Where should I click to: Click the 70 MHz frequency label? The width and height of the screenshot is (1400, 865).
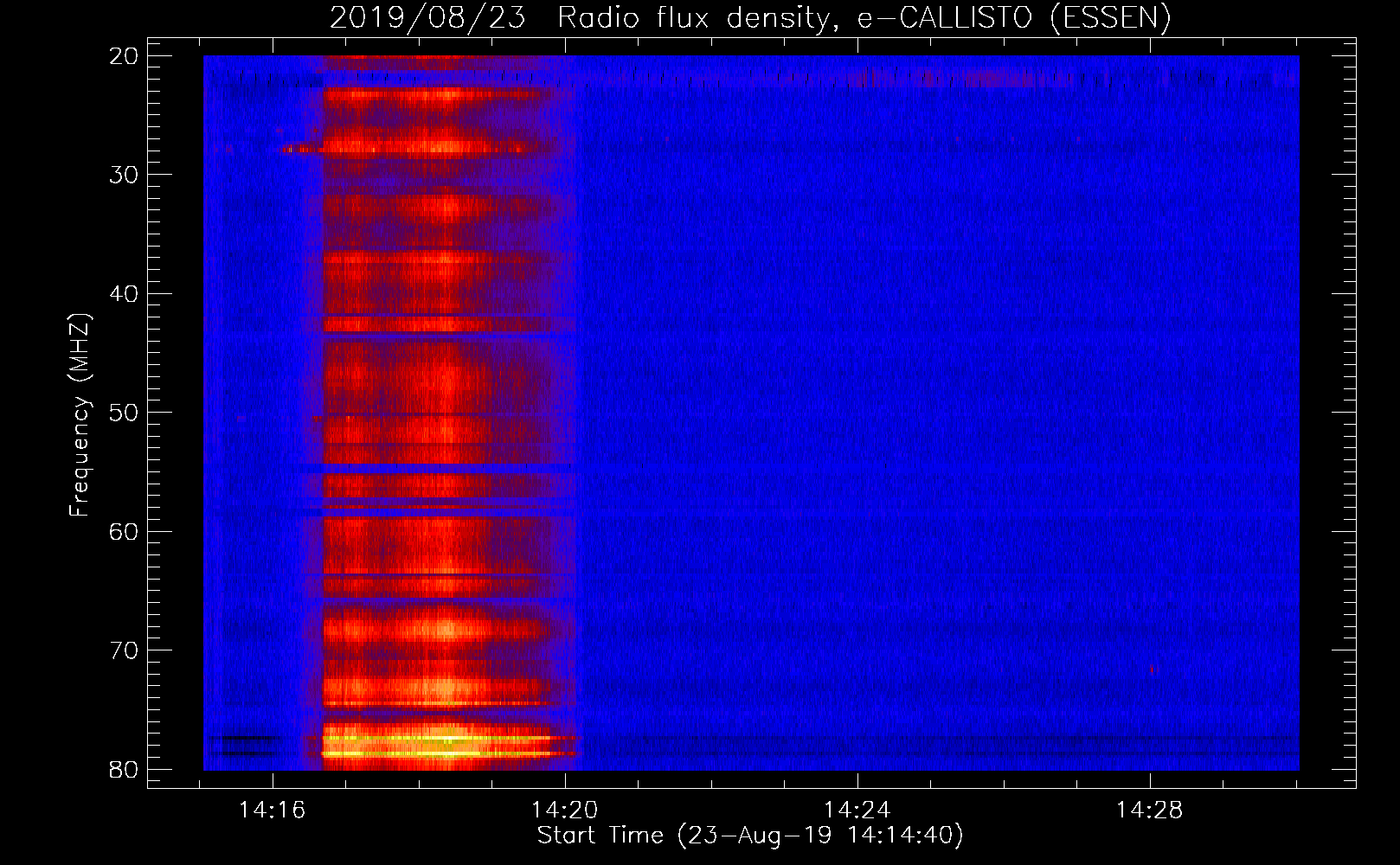[124, 650]
